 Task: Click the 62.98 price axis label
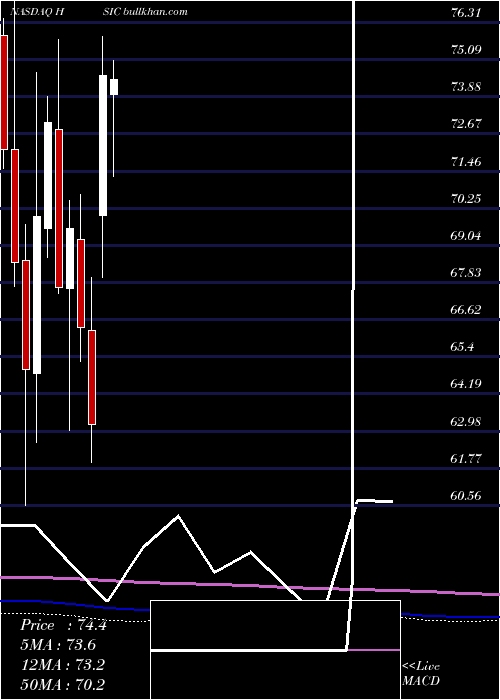[466, 421]
